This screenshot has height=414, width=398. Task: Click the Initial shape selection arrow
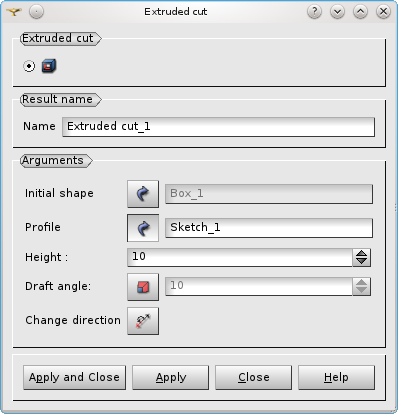(143, 194)
